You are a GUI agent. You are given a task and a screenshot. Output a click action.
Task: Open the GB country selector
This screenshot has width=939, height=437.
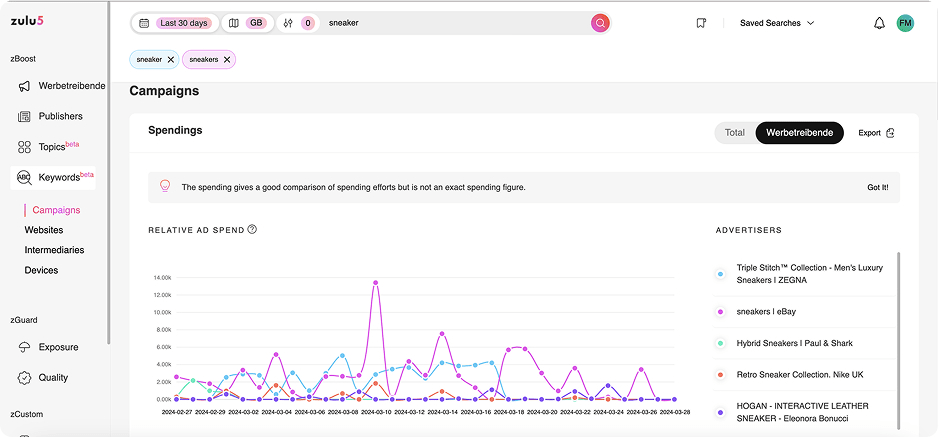247,23
